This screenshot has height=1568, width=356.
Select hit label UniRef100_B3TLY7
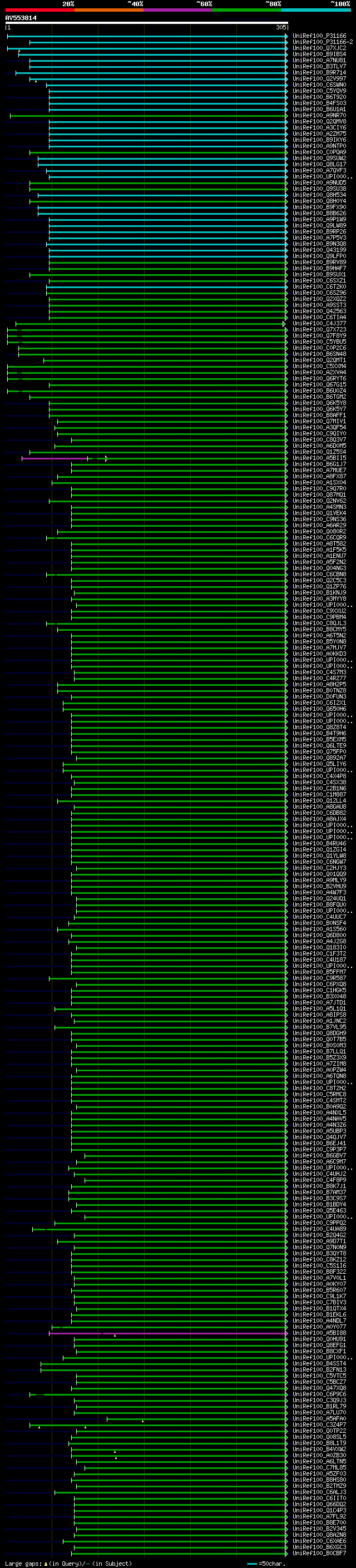point(319,66)
